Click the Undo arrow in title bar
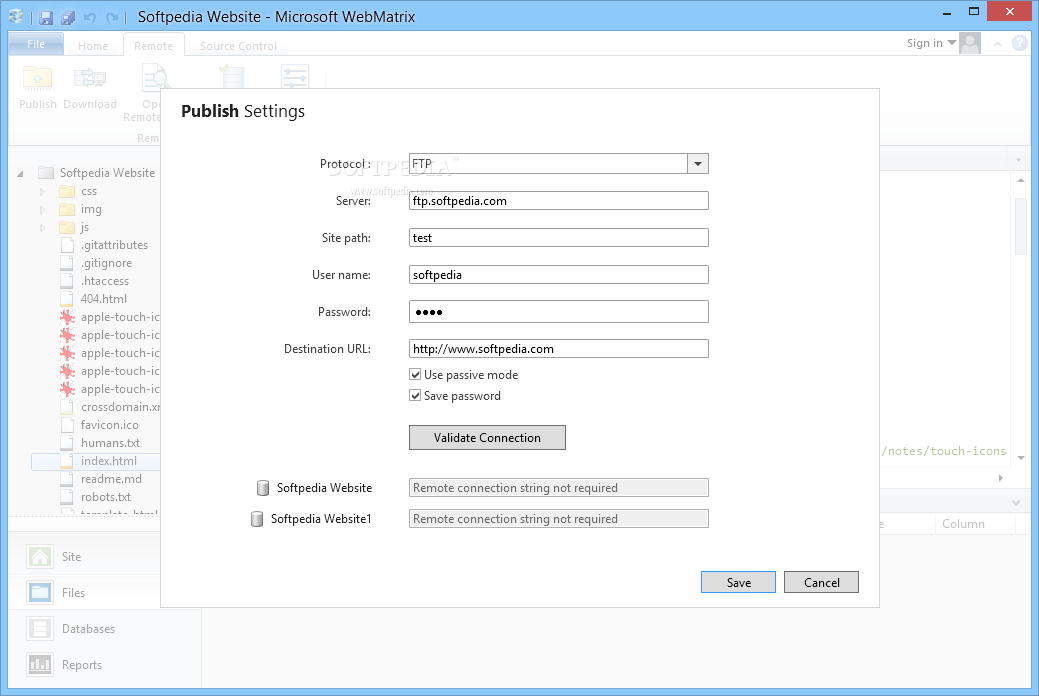This screenshot has width=1039, height=696. pyautogui.click(x=90, y=17)
